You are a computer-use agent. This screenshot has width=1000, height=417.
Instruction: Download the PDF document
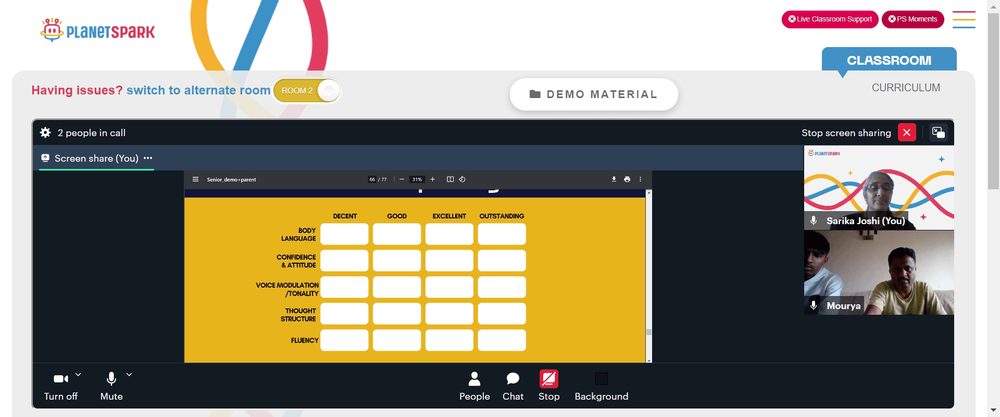click(x=614, y=179)
